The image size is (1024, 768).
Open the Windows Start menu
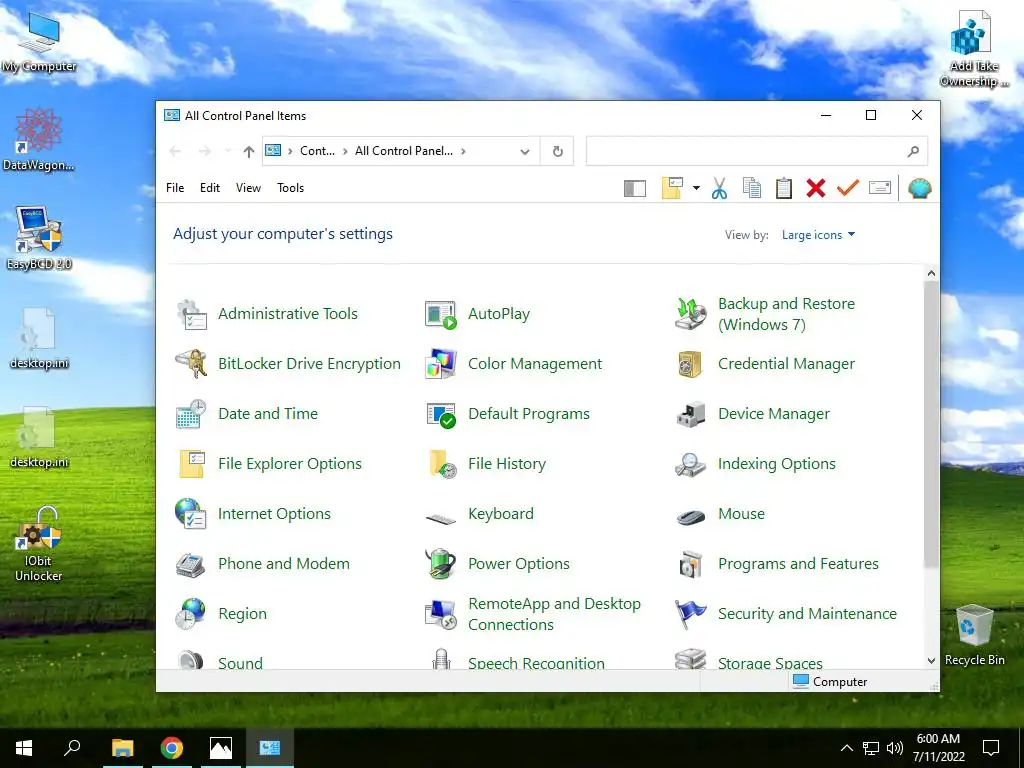24,748
